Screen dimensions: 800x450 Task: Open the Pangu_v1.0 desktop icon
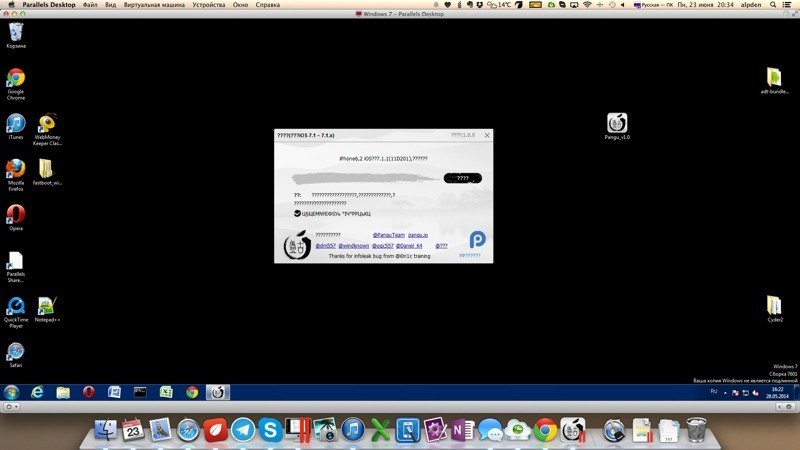617,123
